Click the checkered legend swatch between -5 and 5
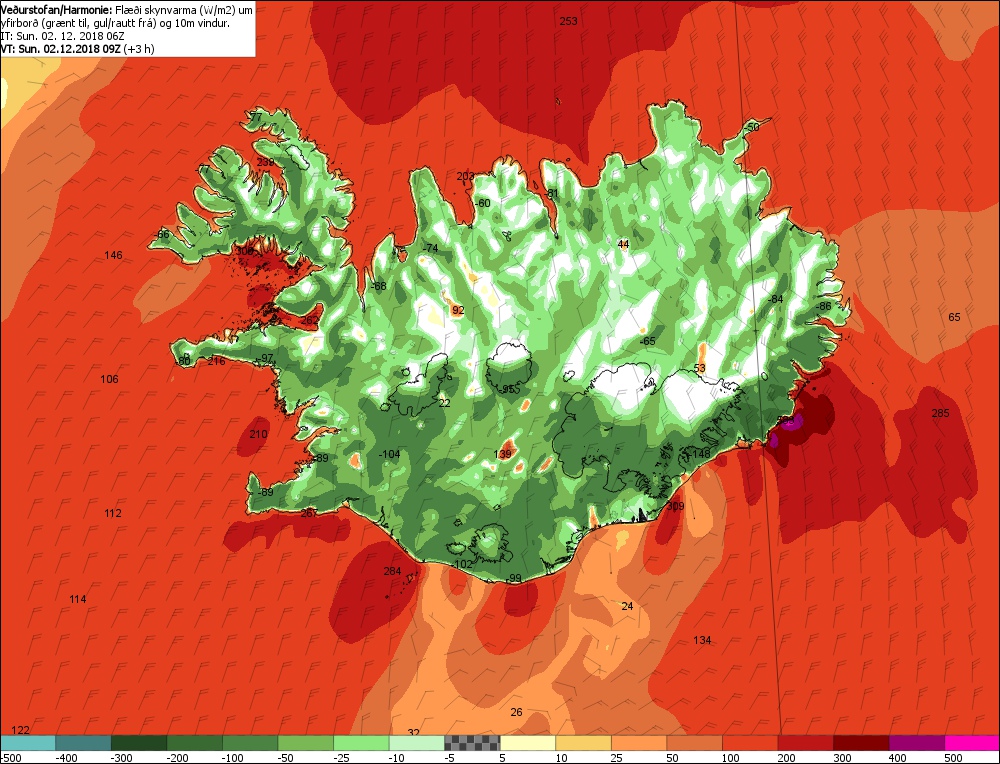 (x=472, y=743)
